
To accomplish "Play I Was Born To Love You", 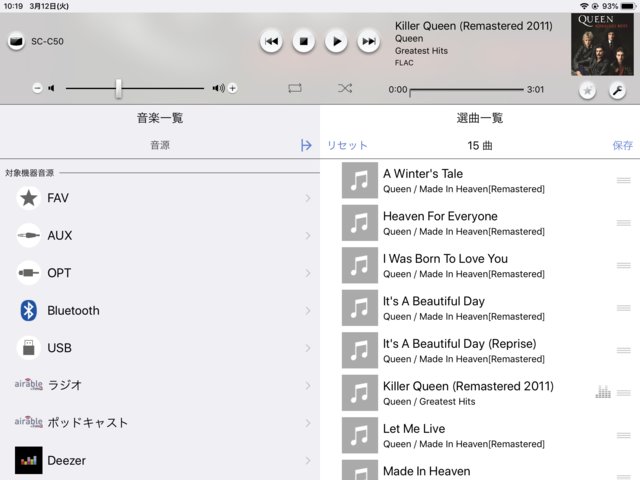I will [480, 265].
